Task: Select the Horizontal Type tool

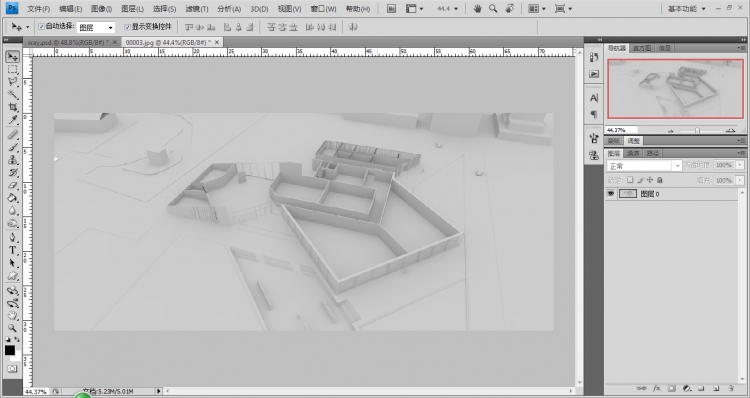Action: coord(12,250)
